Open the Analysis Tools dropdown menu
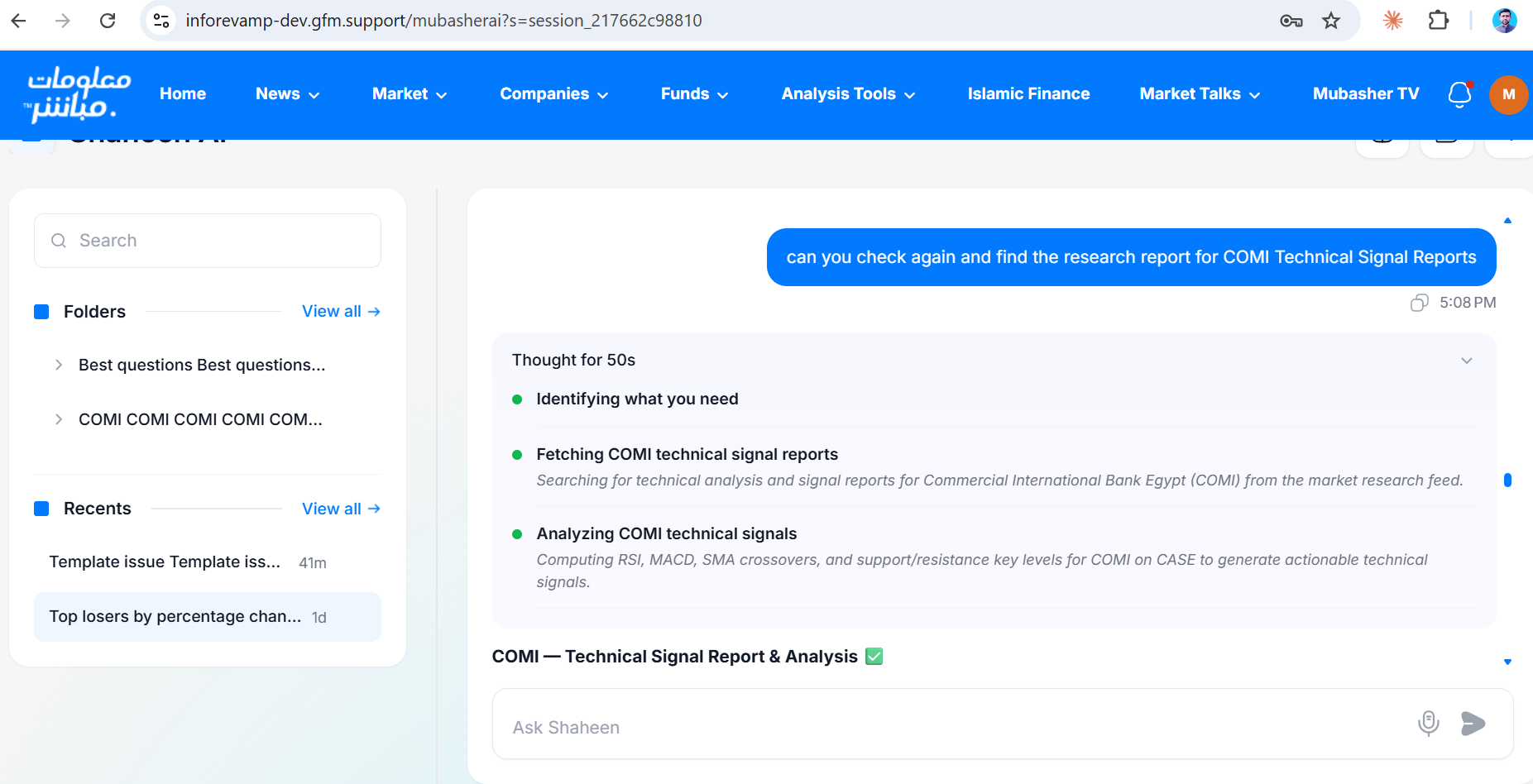 [x=848, y=94]
